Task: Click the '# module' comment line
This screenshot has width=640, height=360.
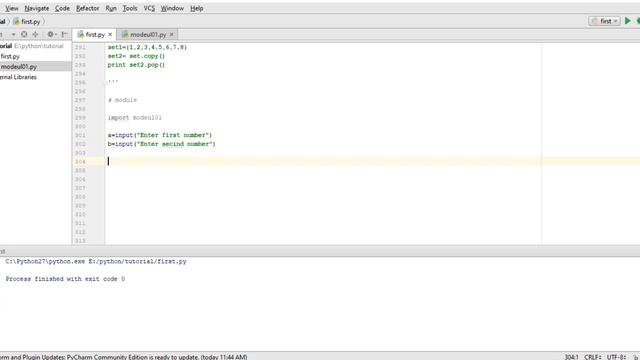Action: pyautogui.click(x=122, y=100)
